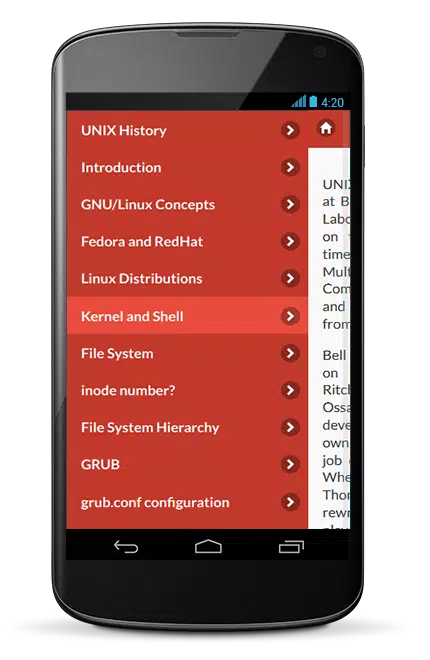430x660 pixels.
Task: Tap the Android back navigation button
Action: tap(126, 546)
